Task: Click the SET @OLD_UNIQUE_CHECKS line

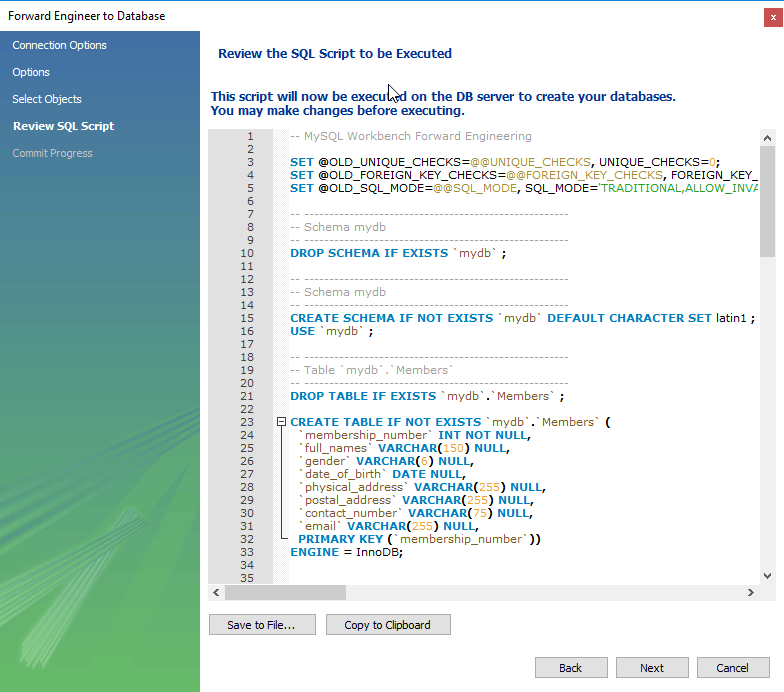Action: pos(505,162)
